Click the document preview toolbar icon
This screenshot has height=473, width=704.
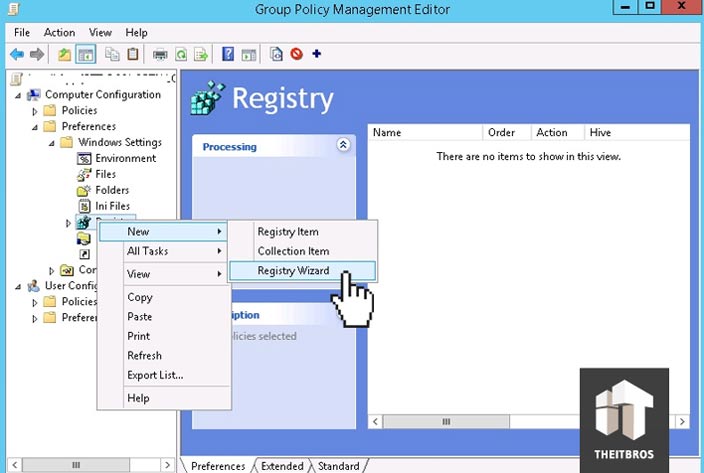276,54
